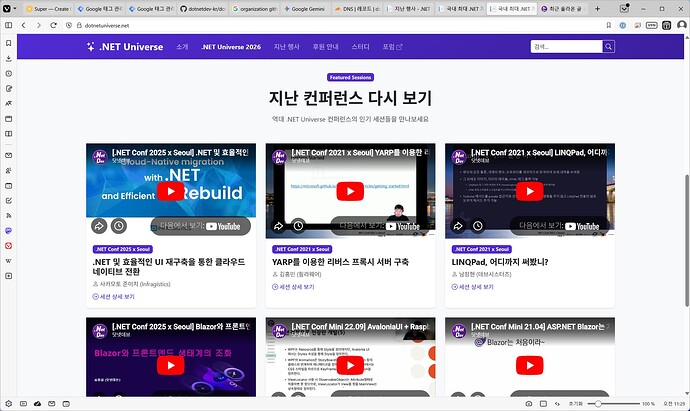Open the .NET Universe 2026 navigation item
This screenshot has width=690, height=411.
(231, 47)
